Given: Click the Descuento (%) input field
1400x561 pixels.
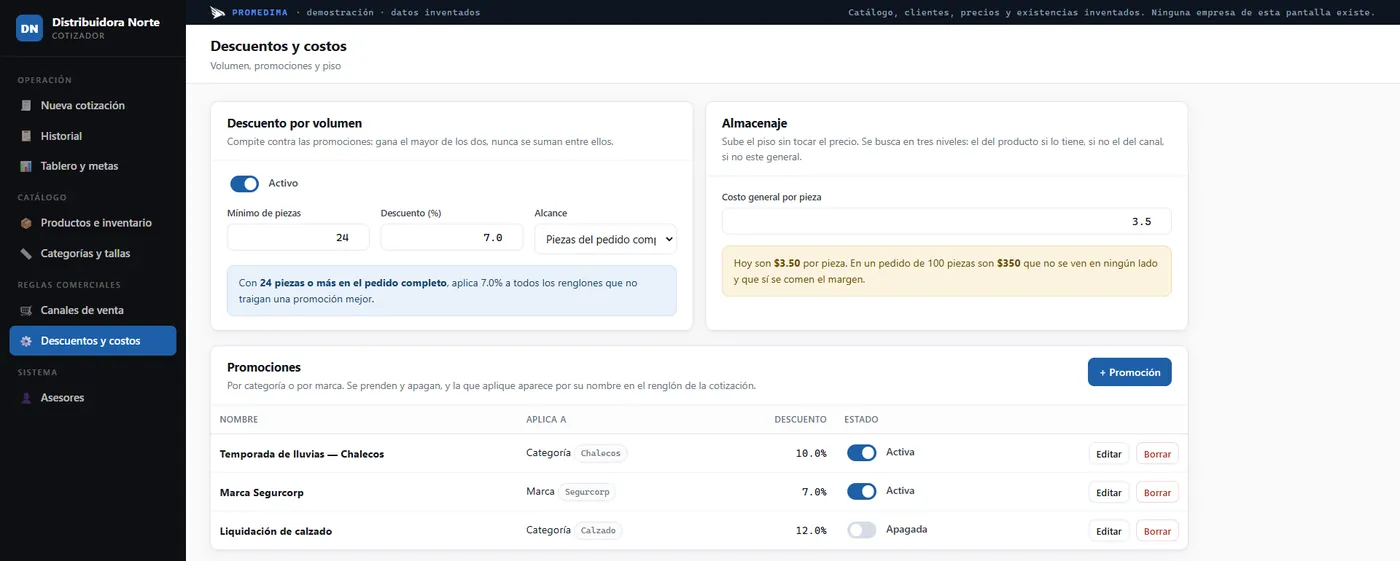Looking at the screenshot, I should tap(452, 238).
